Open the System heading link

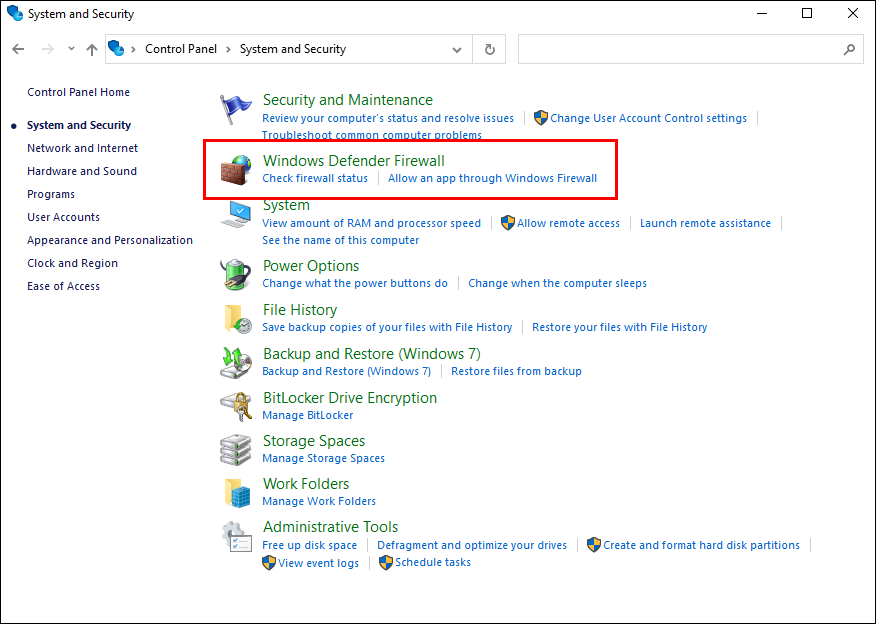[x=286, y=205]
